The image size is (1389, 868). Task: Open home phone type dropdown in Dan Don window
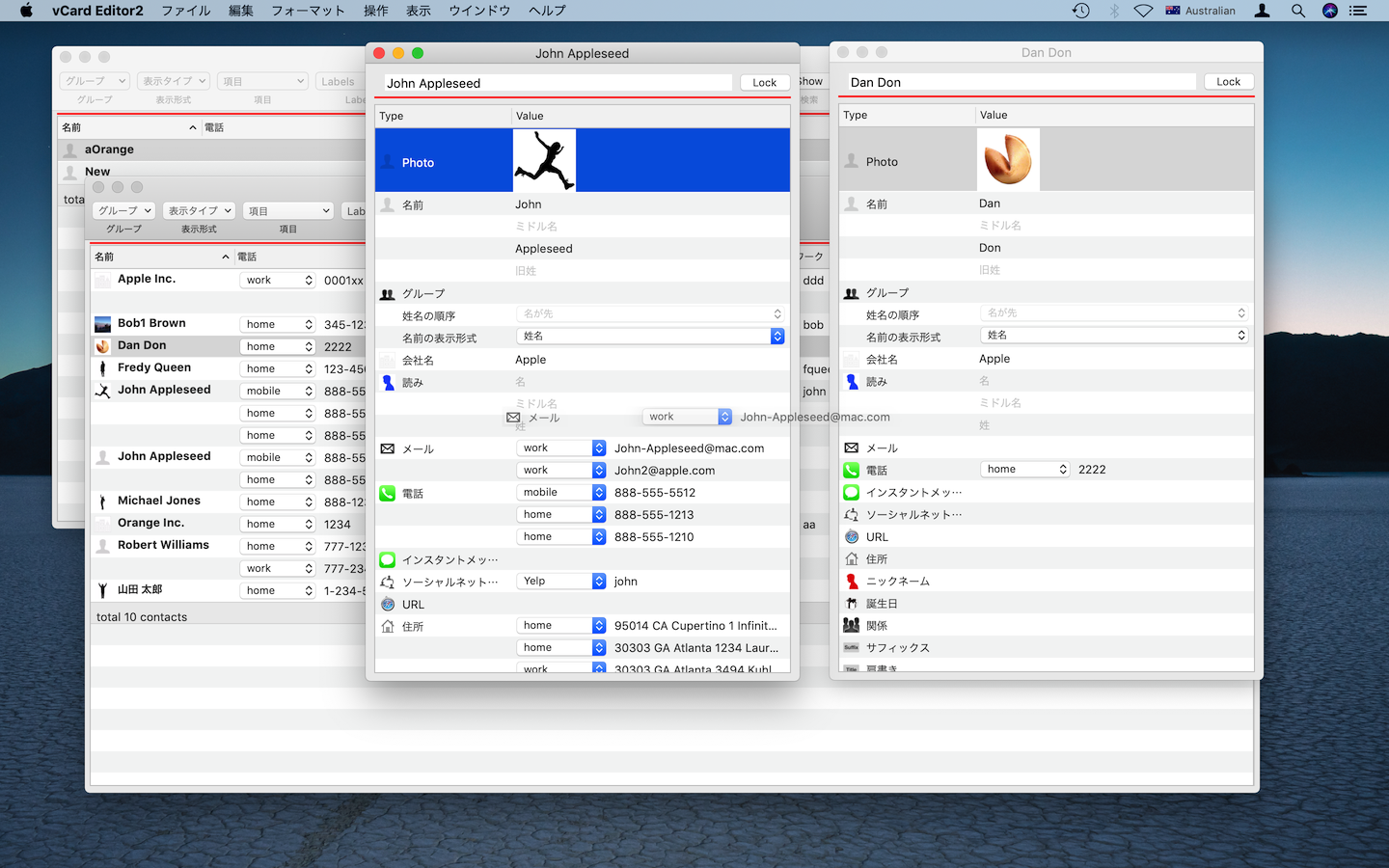[x=1025, y=470]
